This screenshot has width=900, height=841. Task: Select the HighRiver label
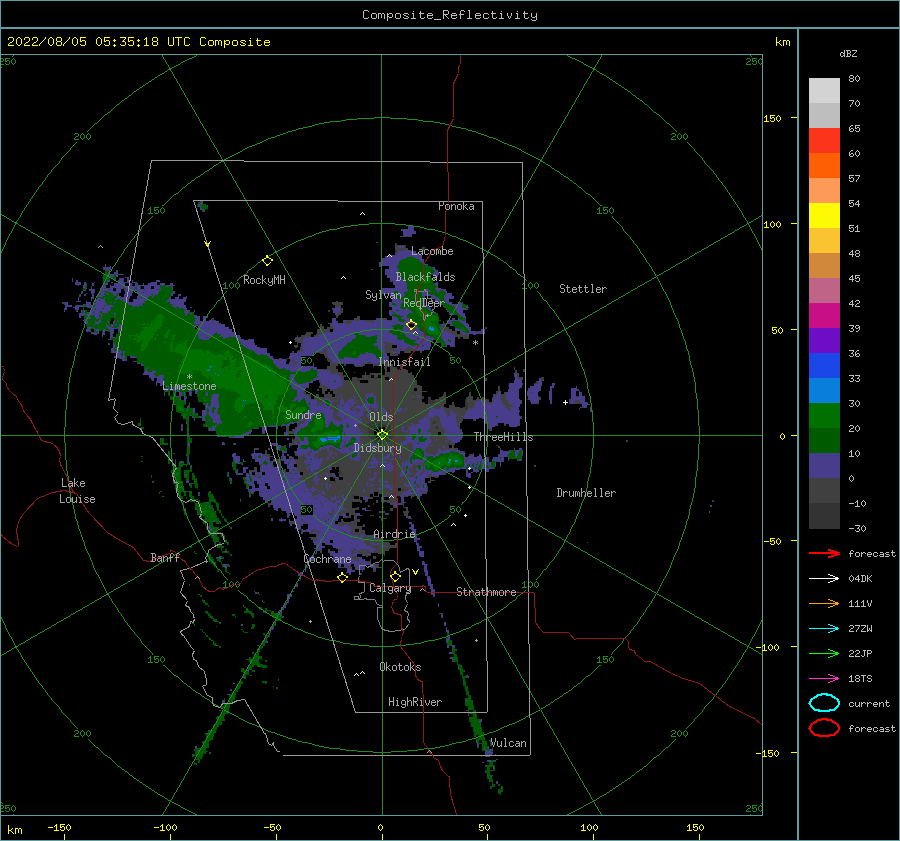pyautogui.click(x=414, y=702)
